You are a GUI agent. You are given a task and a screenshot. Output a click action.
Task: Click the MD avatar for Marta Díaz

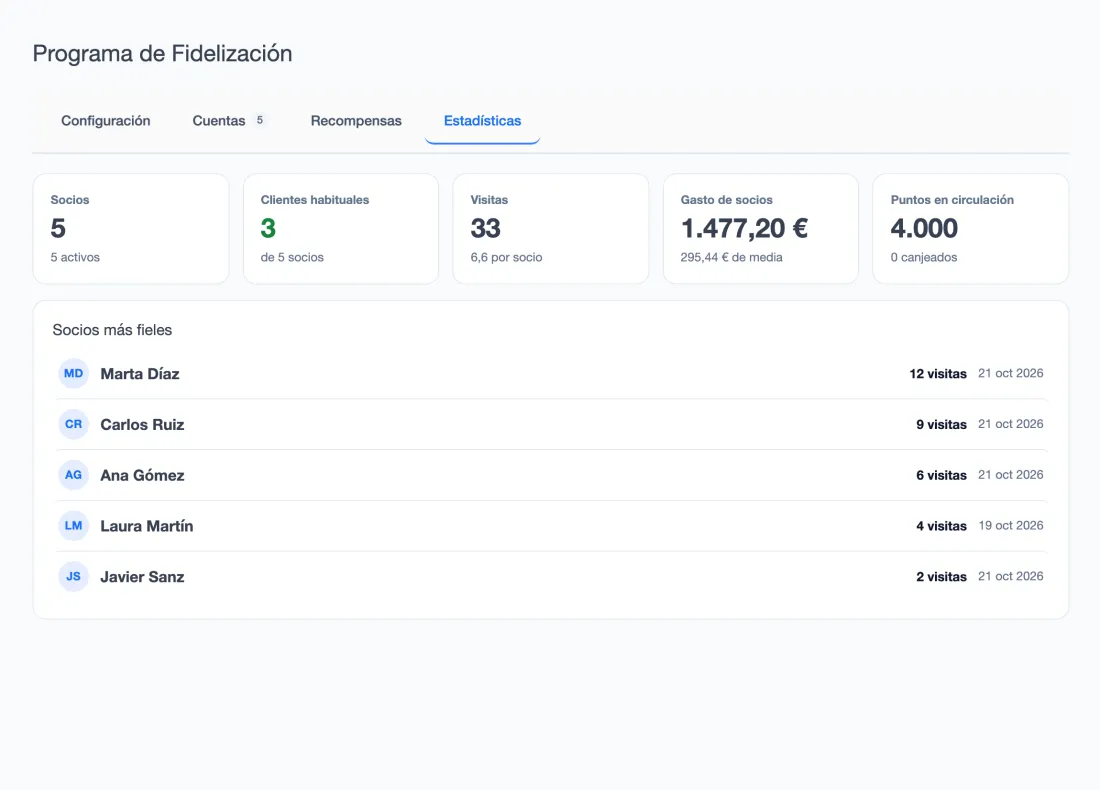(74, 373)
